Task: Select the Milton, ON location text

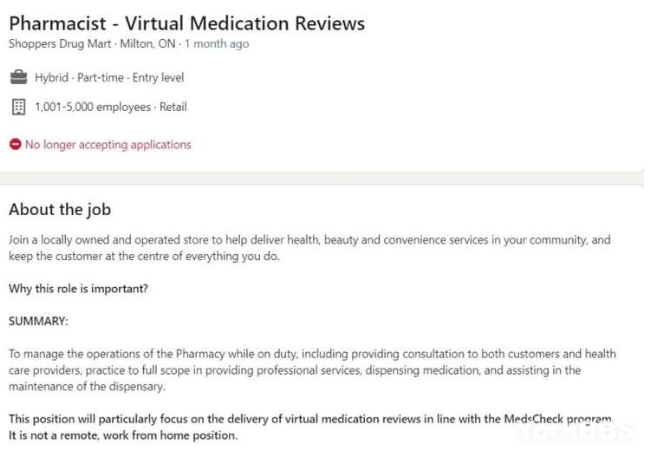Action: pyautogui.click(x=148, y=44)
